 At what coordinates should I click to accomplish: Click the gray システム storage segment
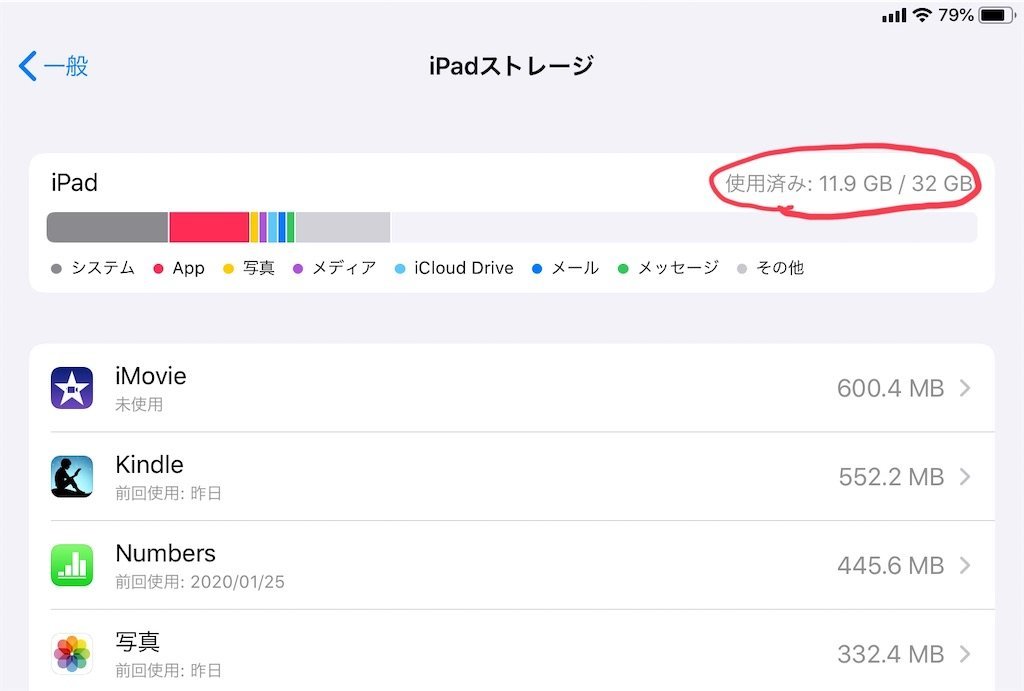click(107, 227)
